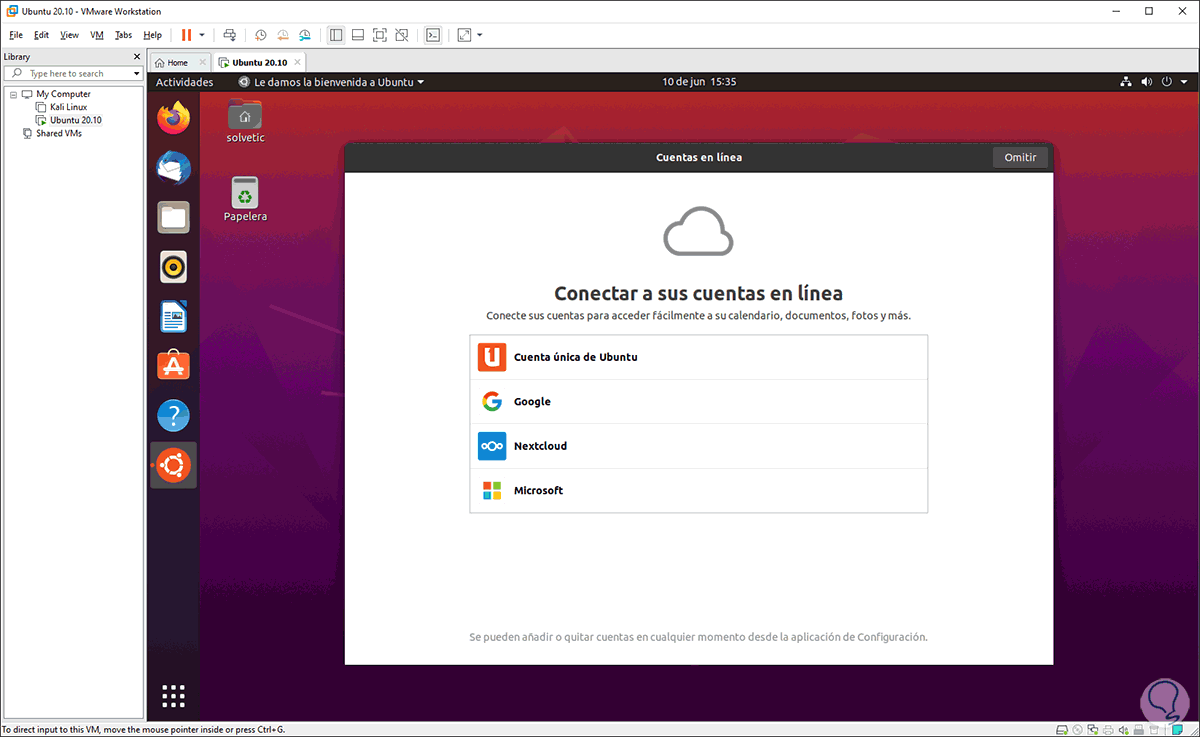Collapse the My Computer tree node
The width and height of the screenshot is (1200, 737).
click(11, 94)
